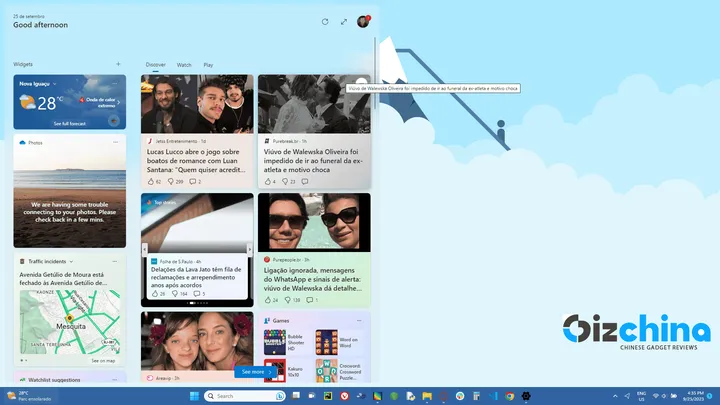Expand Nova Iguaçu location dropdown

tap(54, 84)
